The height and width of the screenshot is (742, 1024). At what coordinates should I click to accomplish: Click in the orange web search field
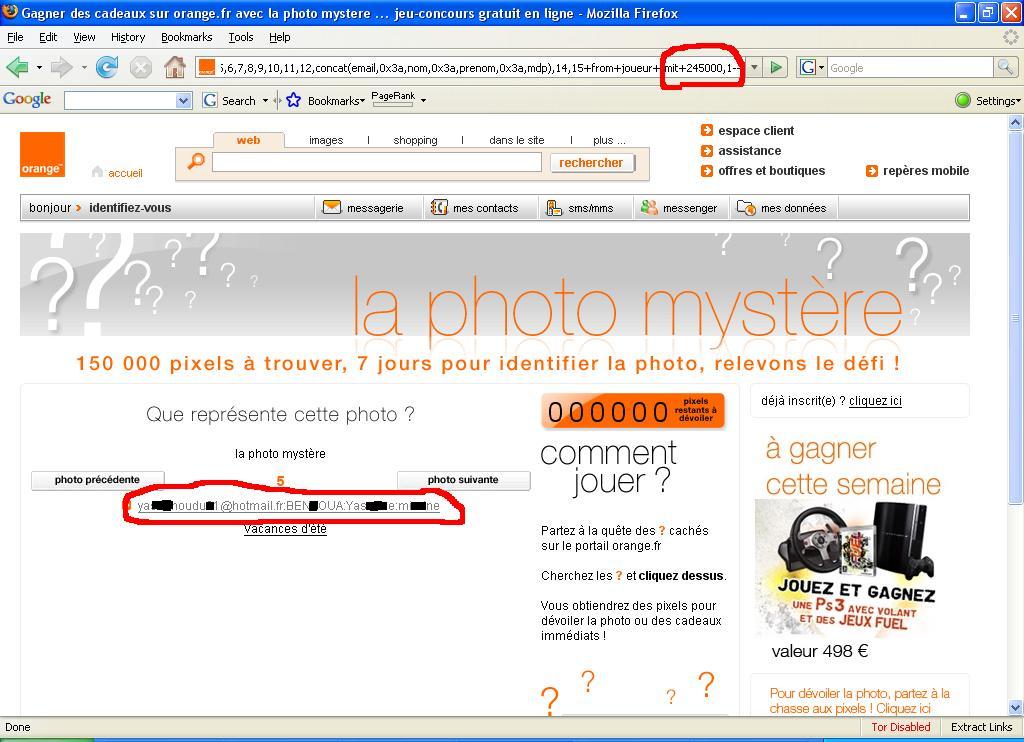click(377, 162)
